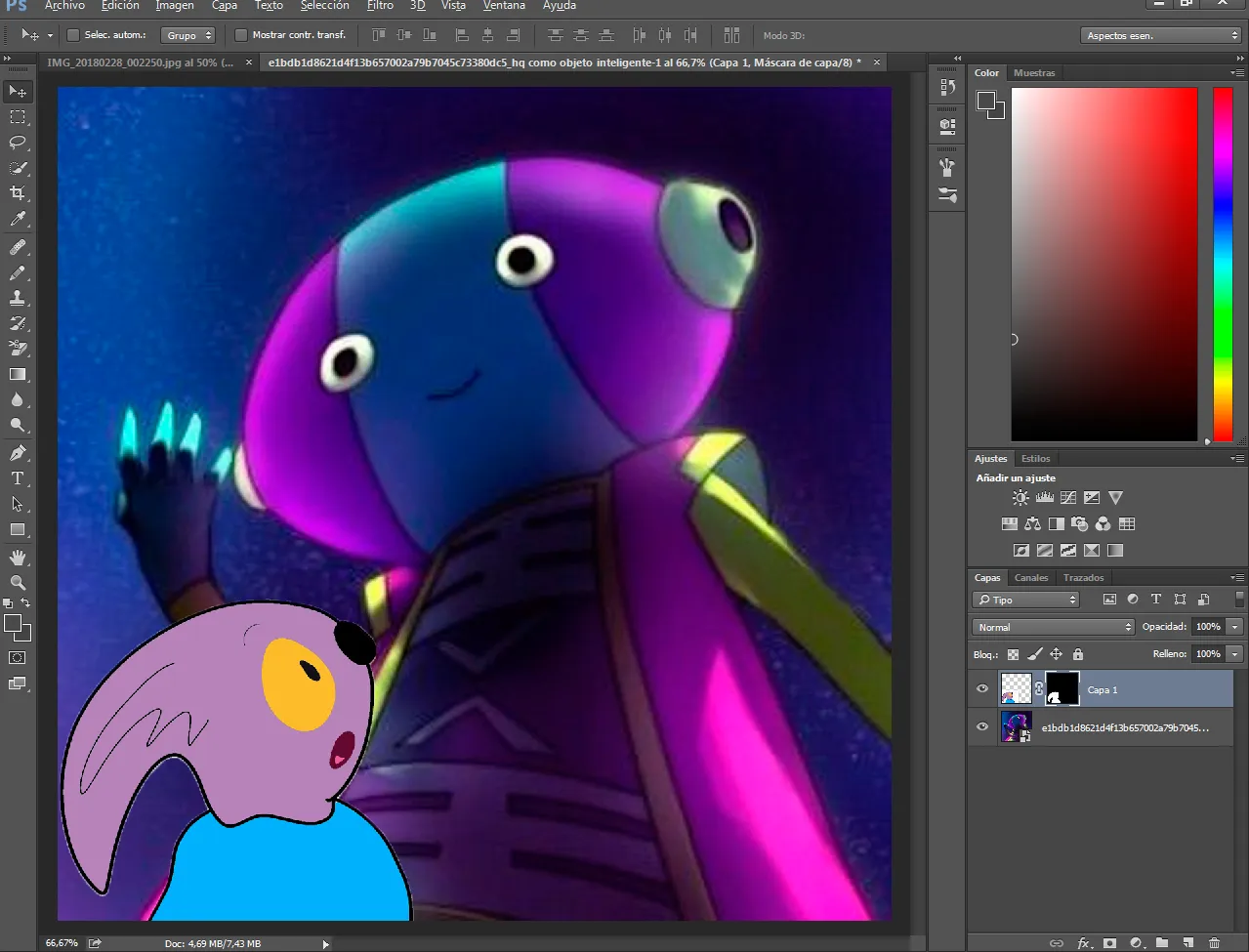The image size is (1249, 952).
Task: Select the Zoom tool in the toolbox
Action: click(18, 583)
